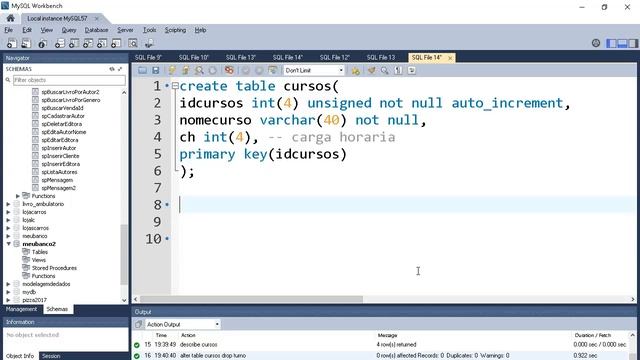Fold the create table code block
Image resolution: width=640 pixels, height=360 pixels.
point(175,86)
